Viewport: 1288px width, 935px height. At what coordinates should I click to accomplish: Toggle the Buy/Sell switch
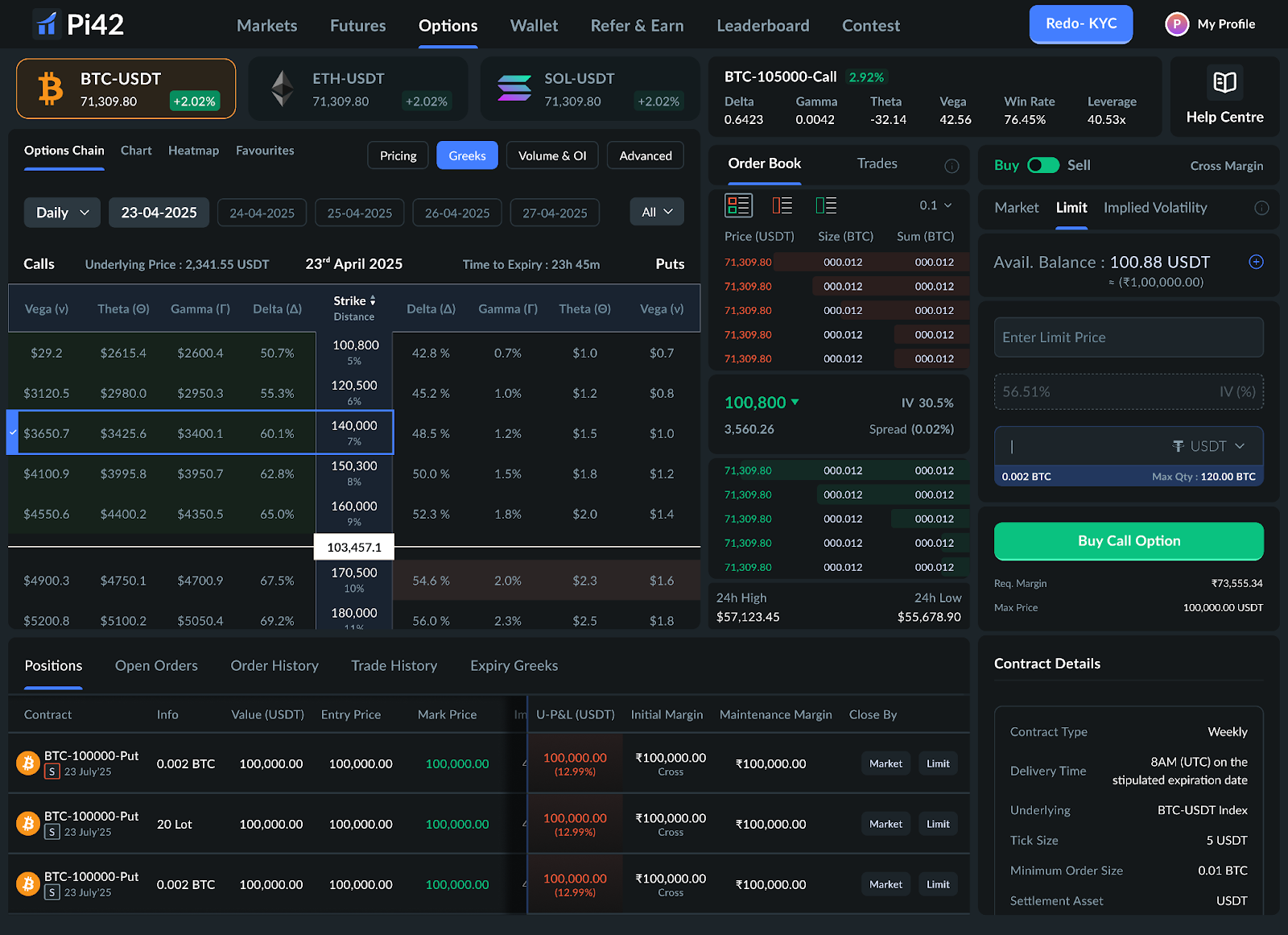coord(1043,165)
